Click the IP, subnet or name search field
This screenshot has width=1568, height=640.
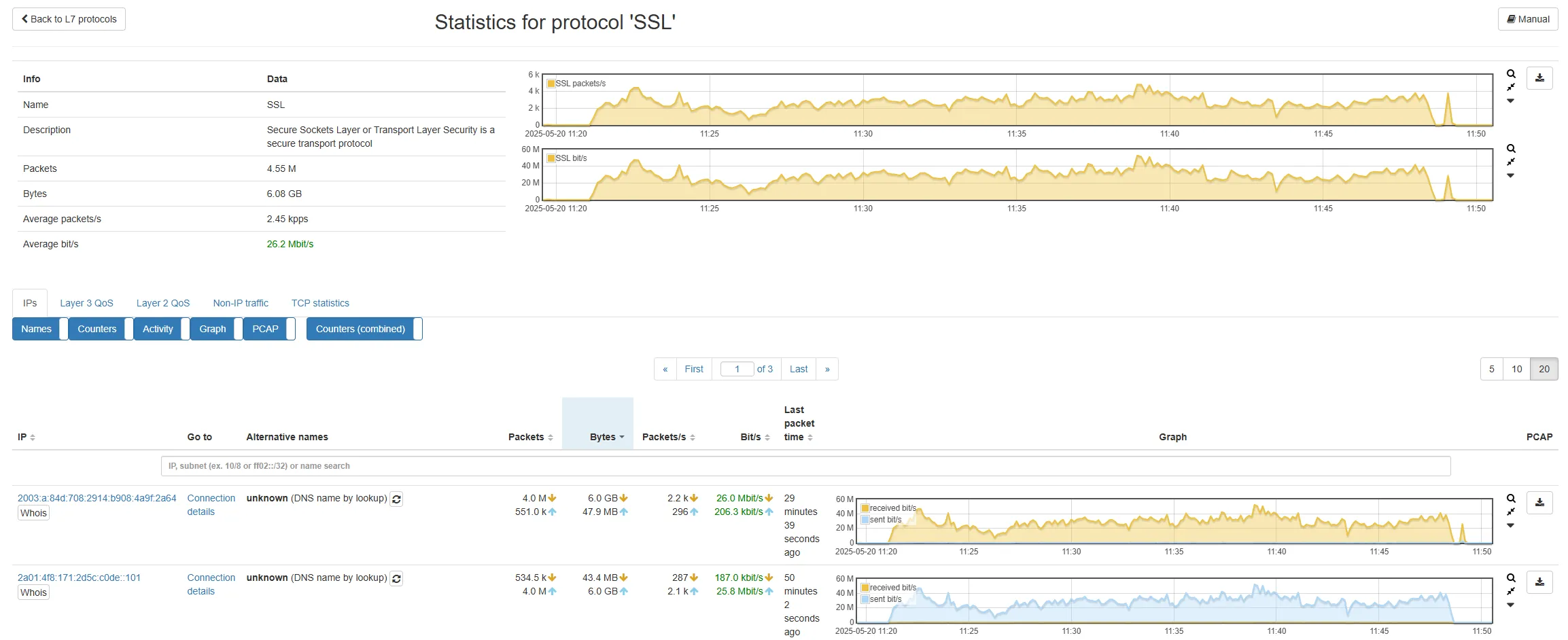point(805,466)
